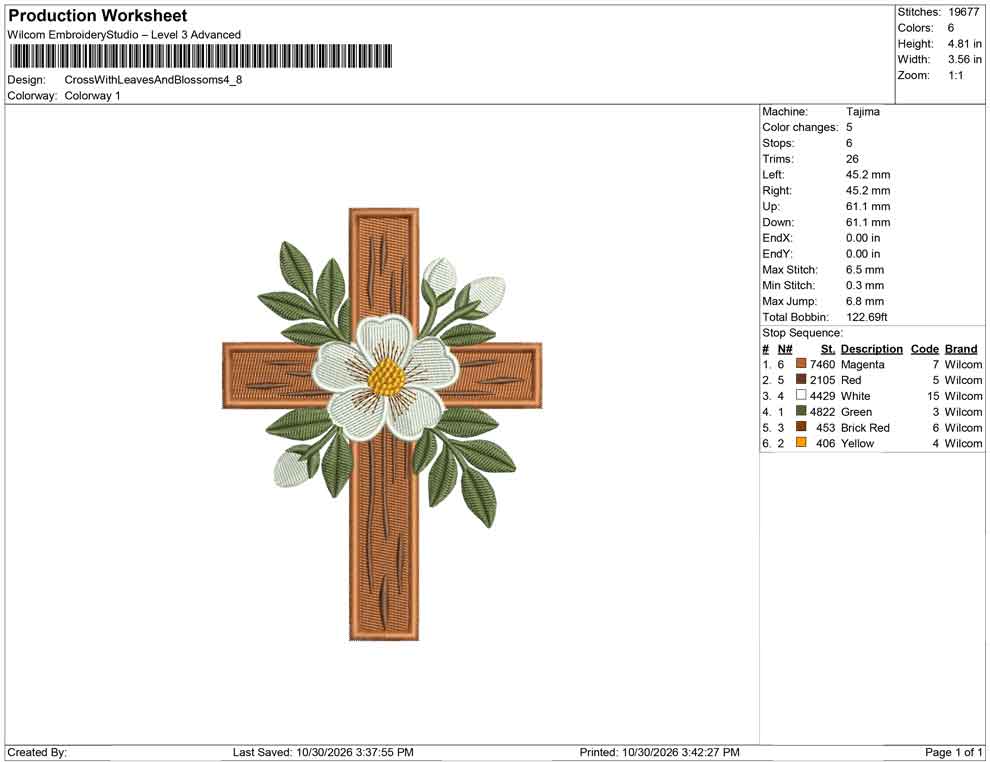Viewport: 990px width, 762px height.
Task: Click the 'Up:' value '61.1 mm'
Action: [x=868, y=206]
